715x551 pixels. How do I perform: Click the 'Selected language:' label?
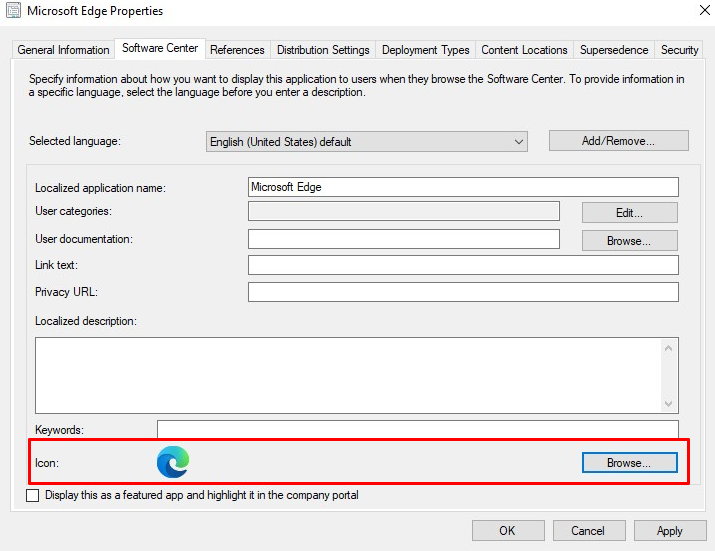75,141
